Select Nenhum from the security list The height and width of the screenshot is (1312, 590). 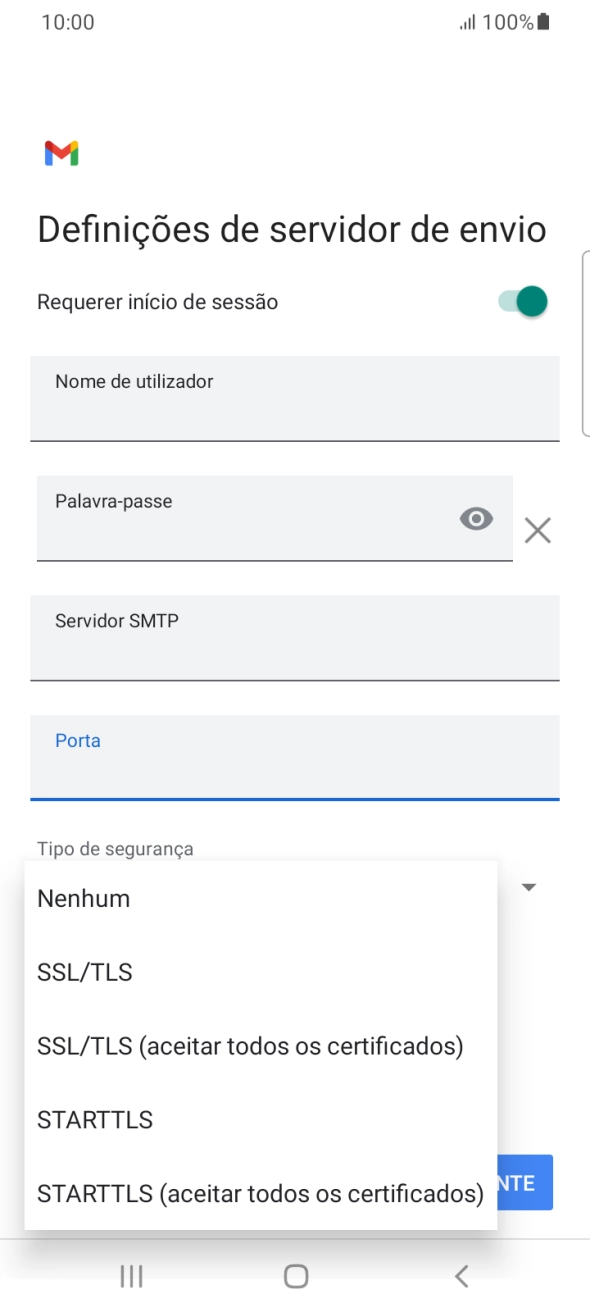coord(82,897)
